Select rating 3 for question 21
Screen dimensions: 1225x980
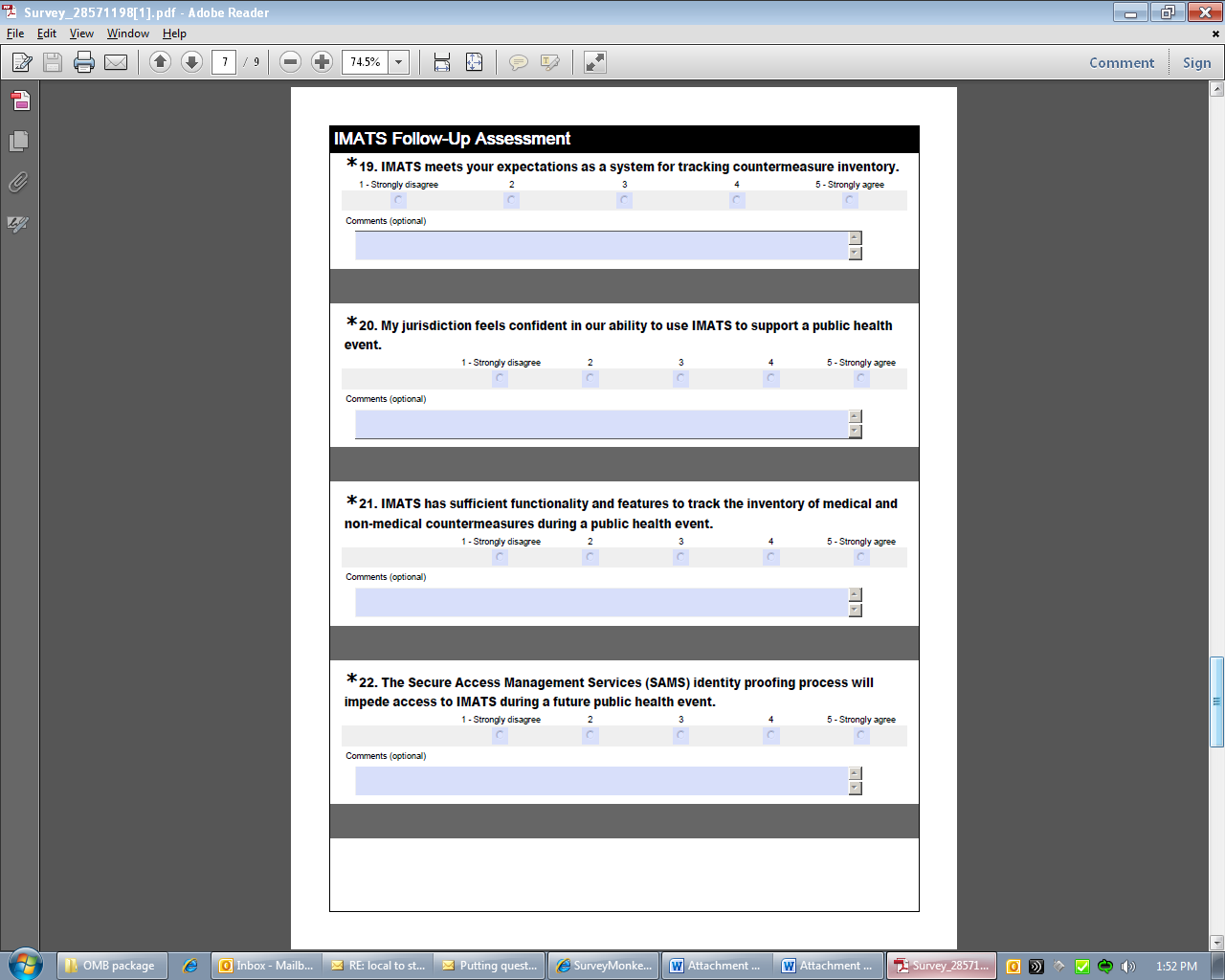[x=680, y=557]
